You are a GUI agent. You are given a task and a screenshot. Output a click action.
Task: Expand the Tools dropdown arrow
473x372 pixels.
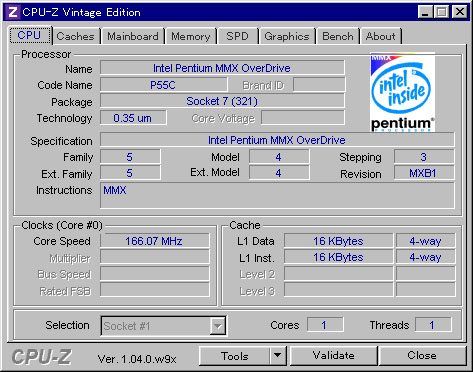pyautogui.click(x=278, y=356)
